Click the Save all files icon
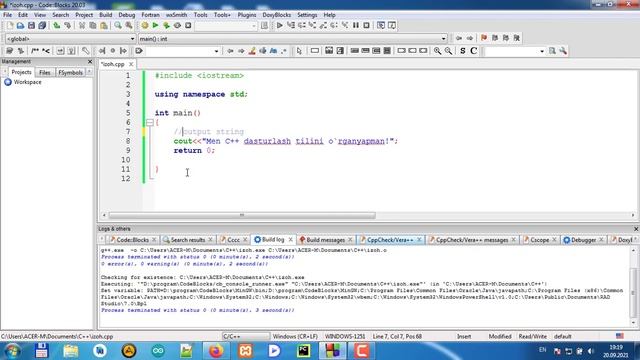640x360 pixels. (42, 25)
